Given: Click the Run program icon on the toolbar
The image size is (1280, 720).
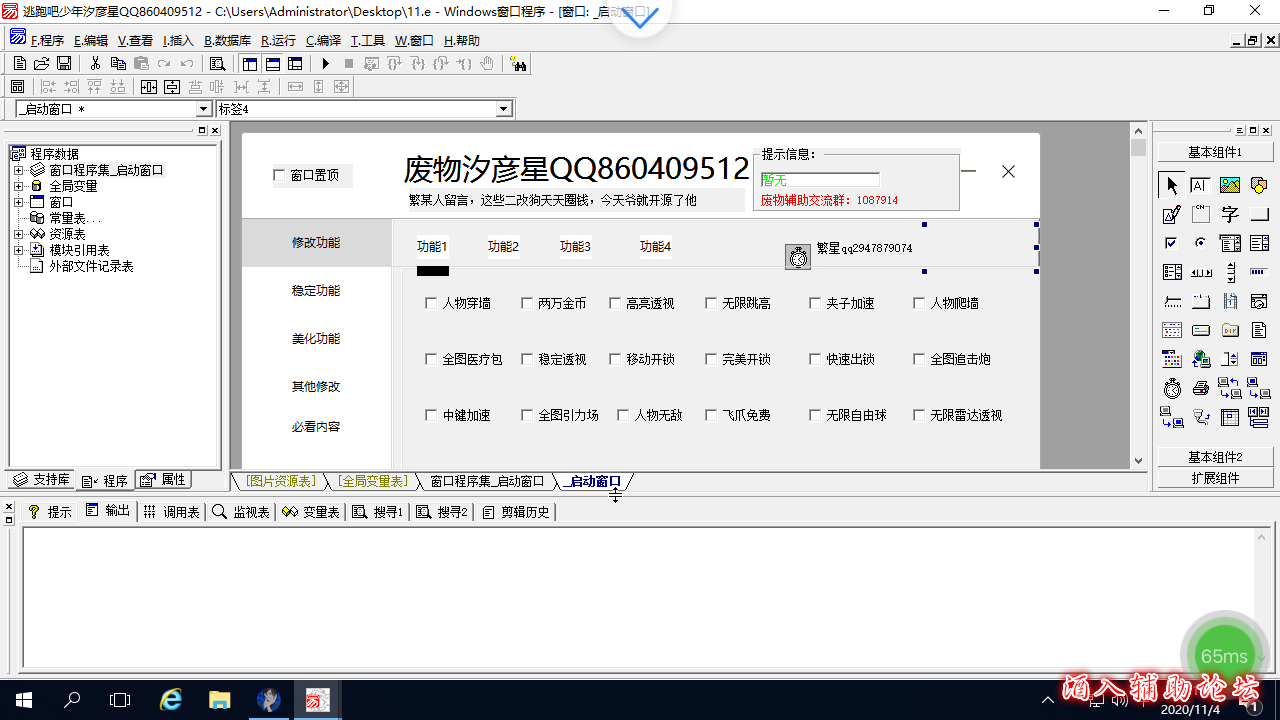Looking at the screenshot, I should [x=326, y=63].
